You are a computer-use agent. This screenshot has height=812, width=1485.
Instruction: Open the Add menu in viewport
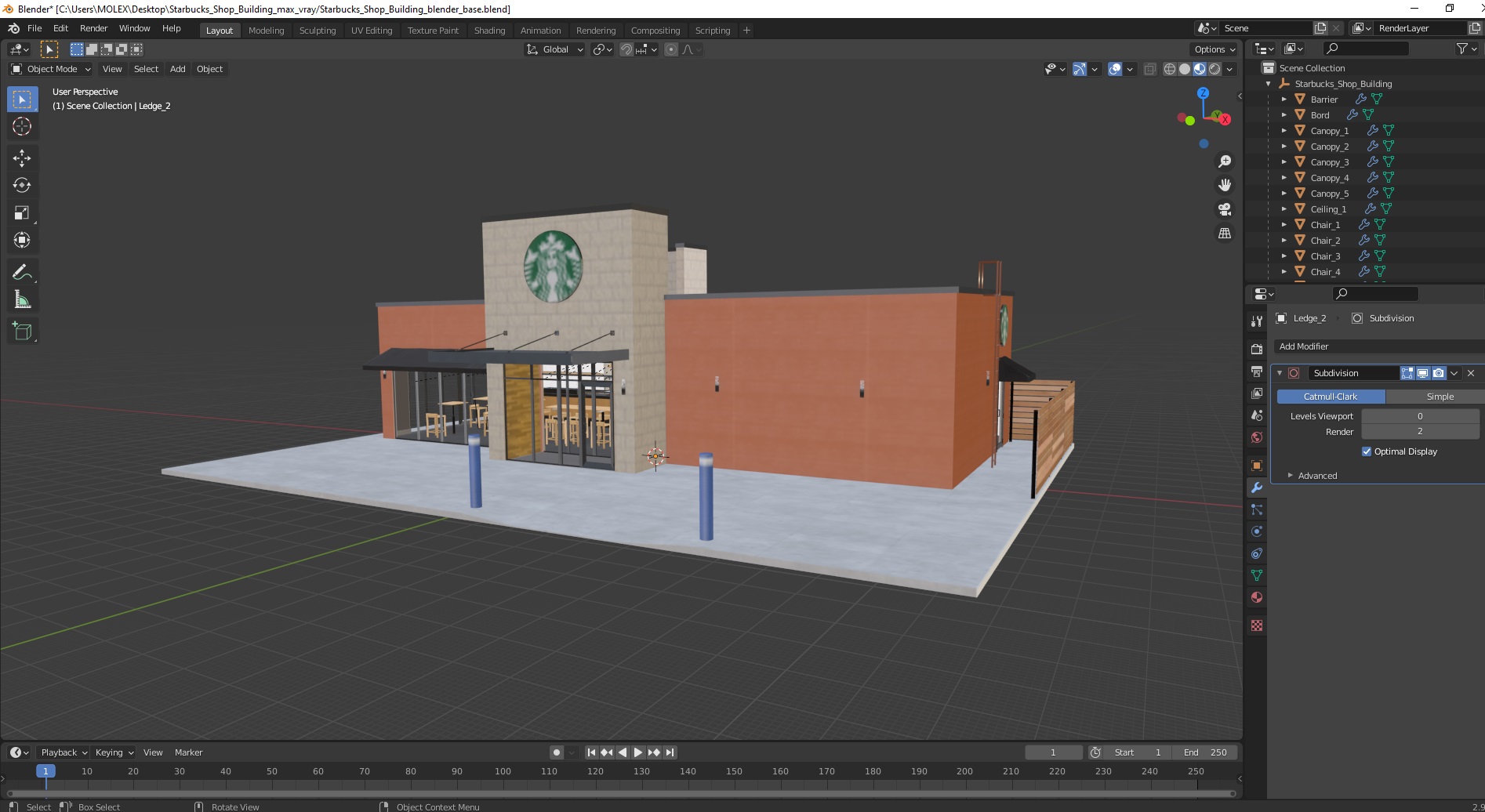click(178, 69)
